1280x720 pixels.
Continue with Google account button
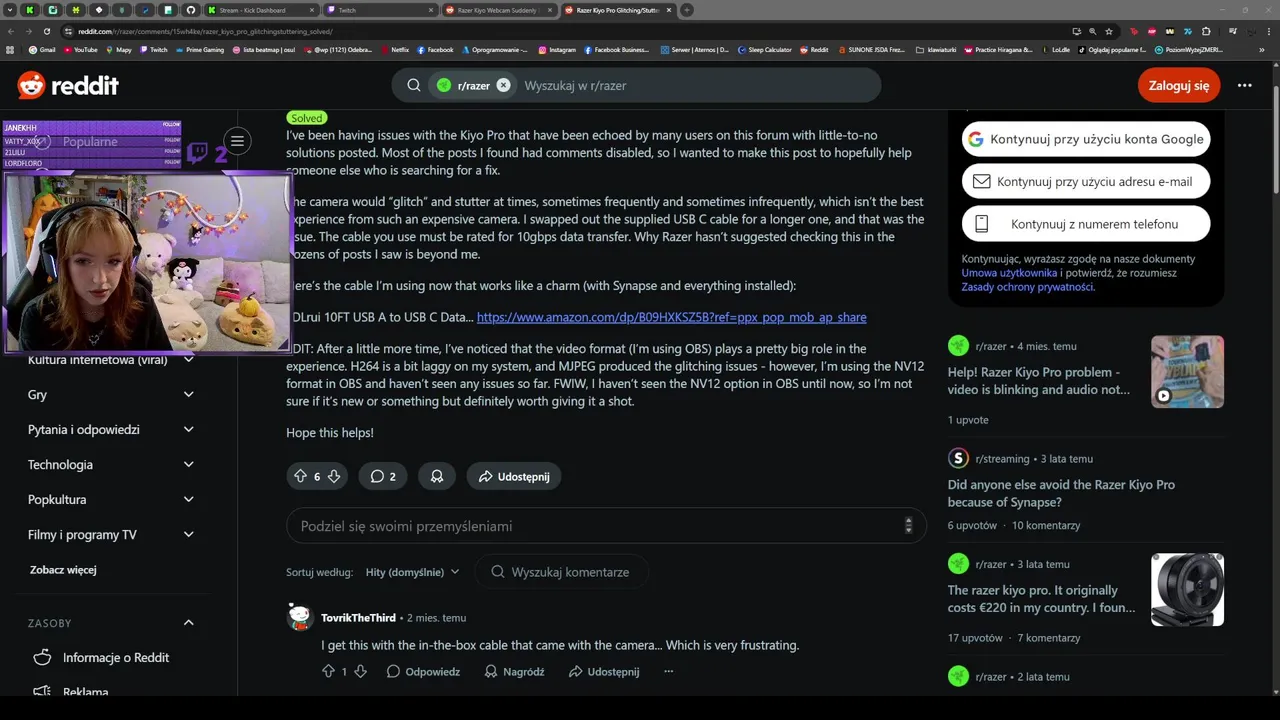click(x=1086, y=139)
